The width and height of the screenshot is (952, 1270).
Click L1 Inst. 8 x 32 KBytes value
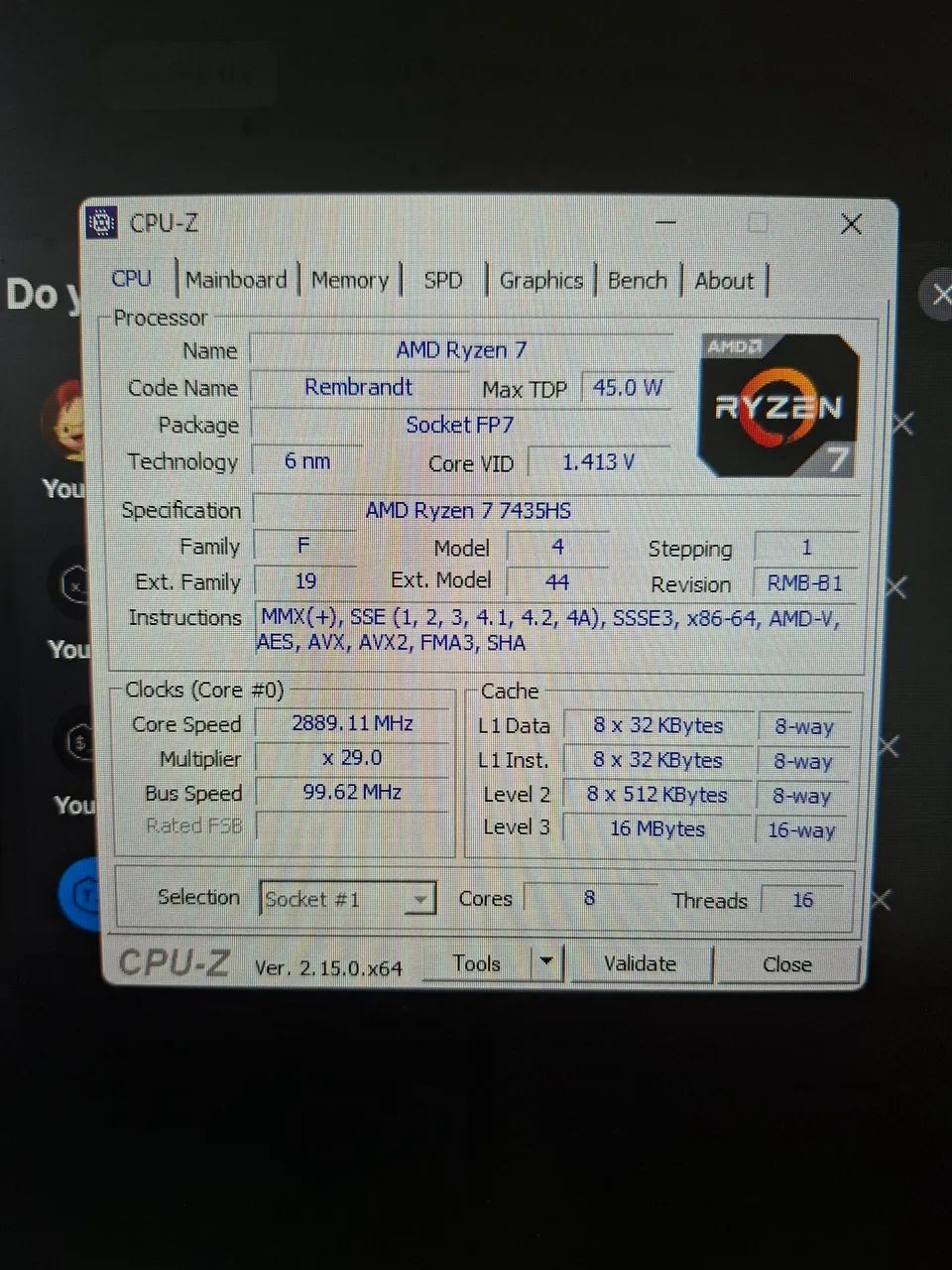point(657,761)
